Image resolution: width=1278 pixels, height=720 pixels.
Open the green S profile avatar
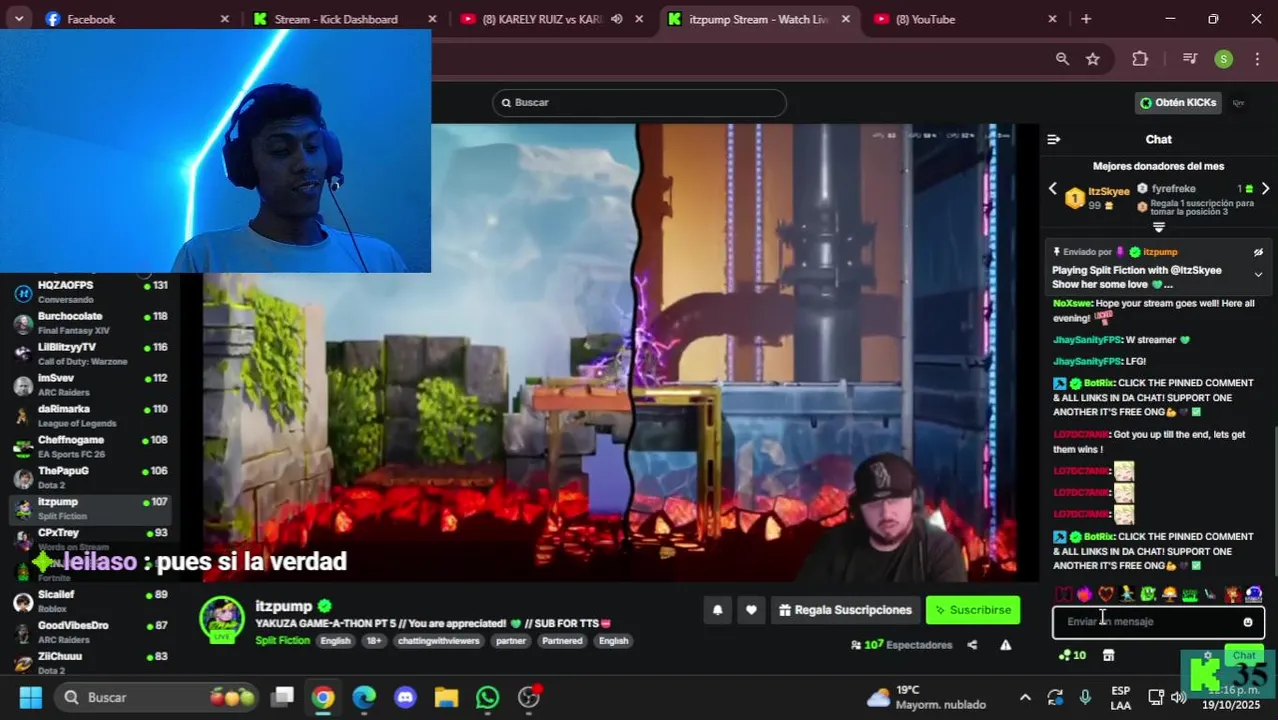(x=1223, y=59)
